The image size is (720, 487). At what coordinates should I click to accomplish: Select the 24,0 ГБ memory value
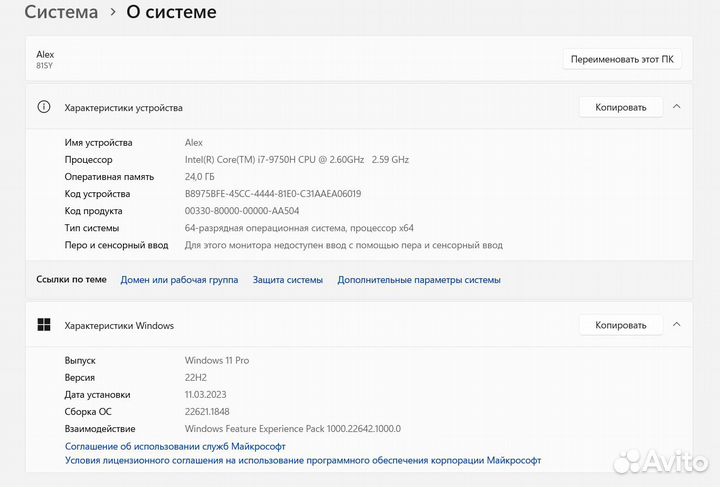pos(199,177)
